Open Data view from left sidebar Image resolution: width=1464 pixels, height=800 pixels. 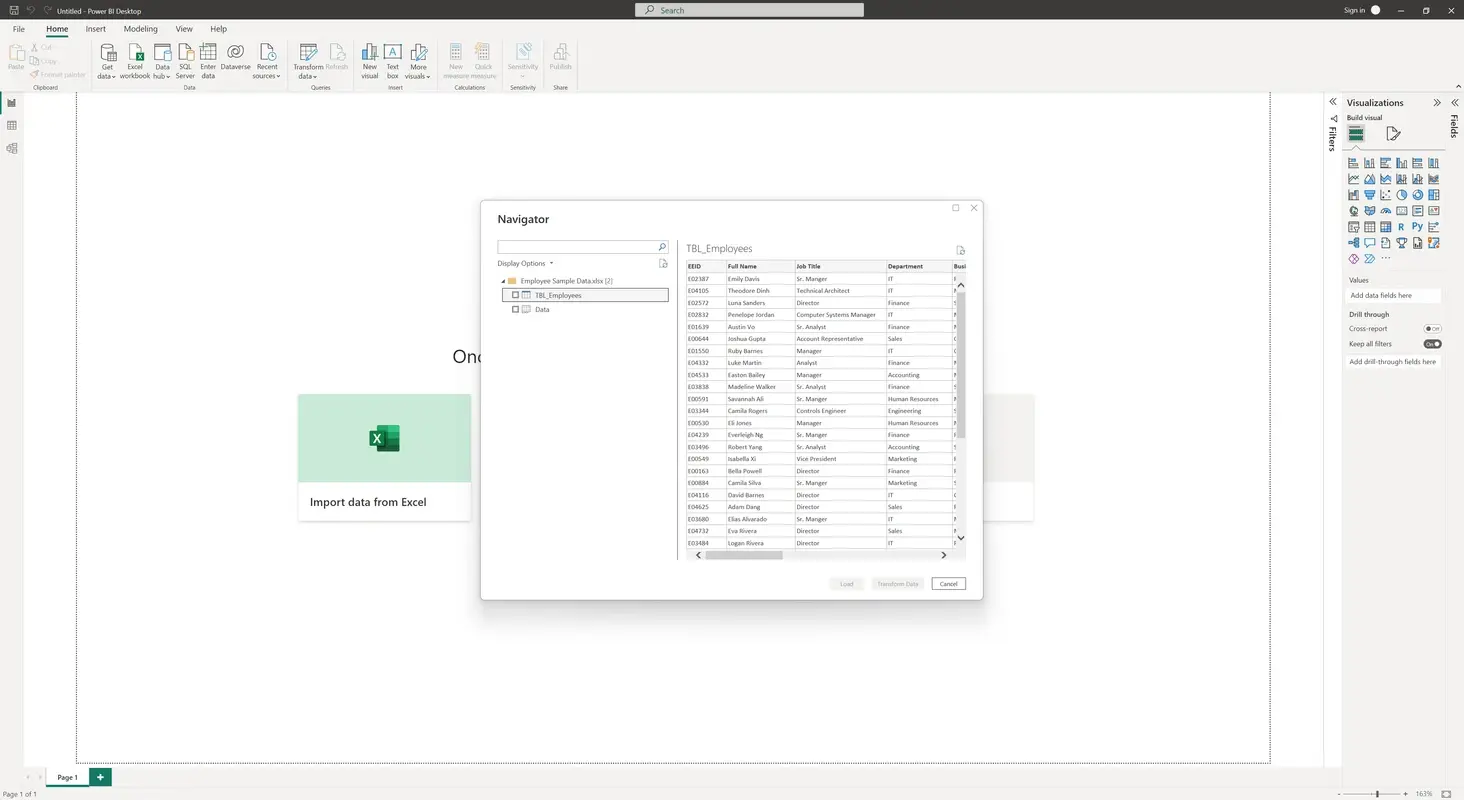pos(12,124)
